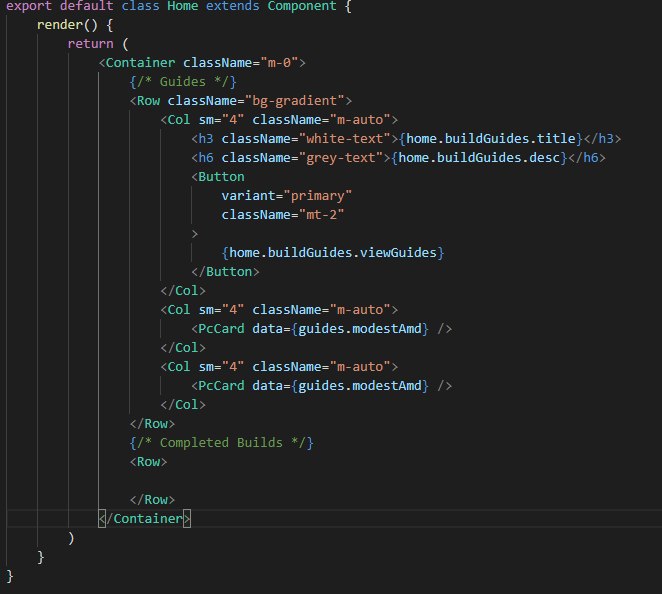
Task: Click the 'export' keyword on the first line
Action: pyautogui.click(x=29, y=6)
